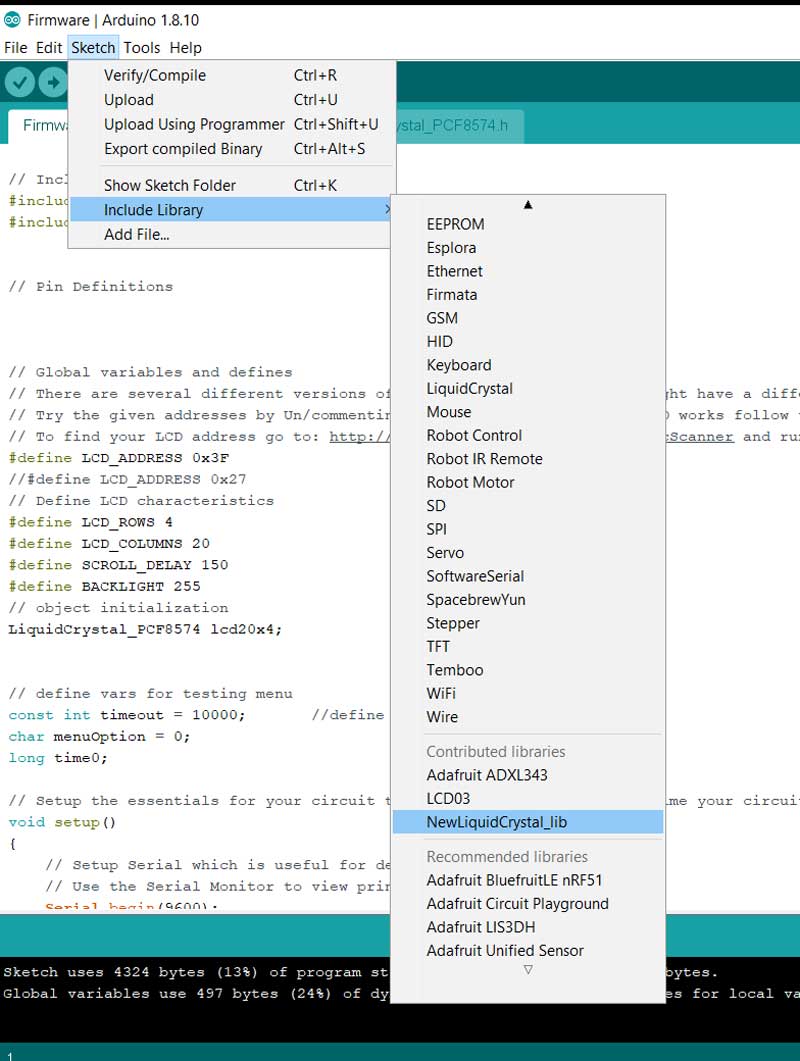The width and height of the screenshot is (800, 1061).
Task: Select NewLiquidCrystal_lib contributed library
Action: [x=528, y=822]
